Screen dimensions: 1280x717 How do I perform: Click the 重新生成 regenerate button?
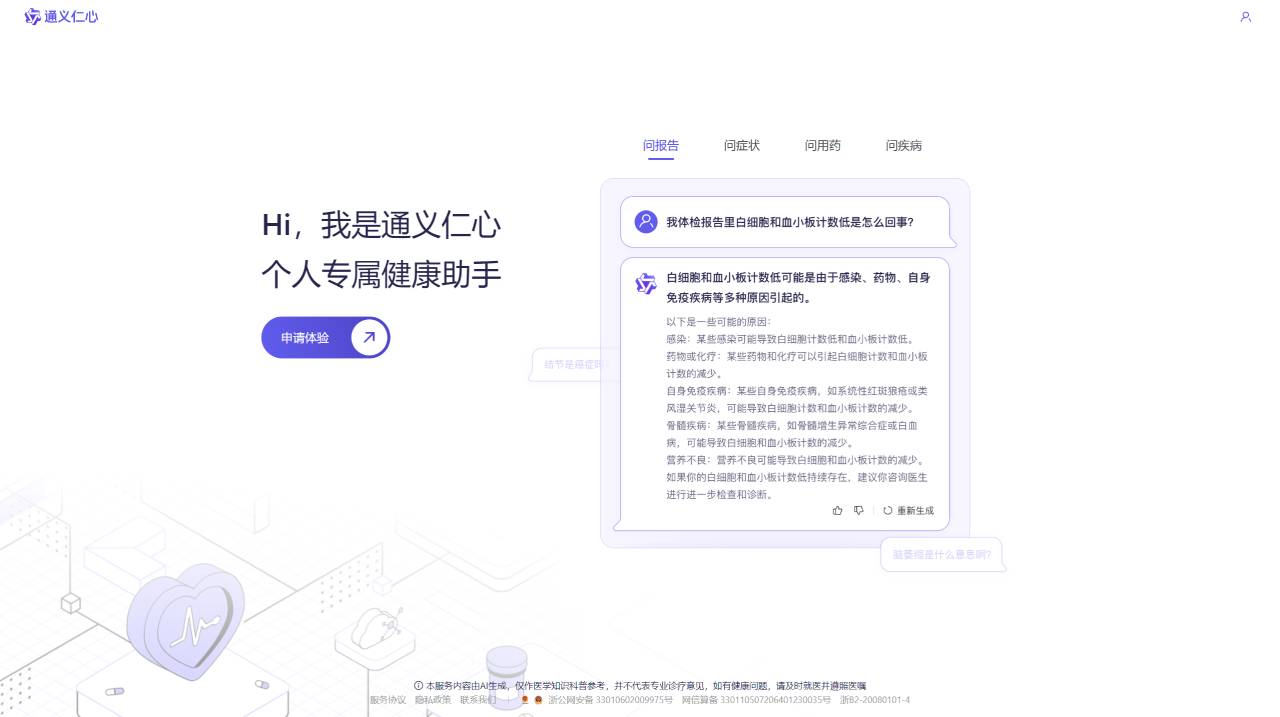pos(913,510)
